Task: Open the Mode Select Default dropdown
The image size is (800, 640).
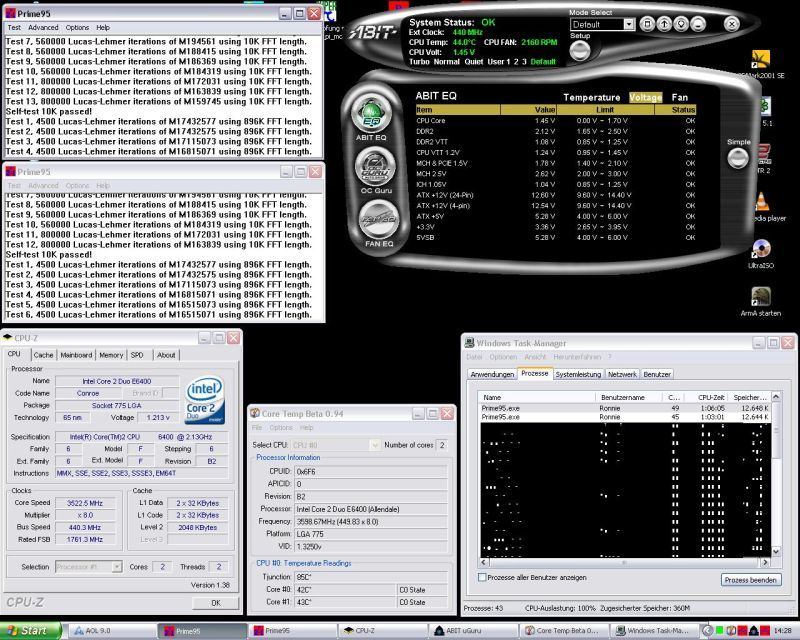Action: [x=629, y=24]
